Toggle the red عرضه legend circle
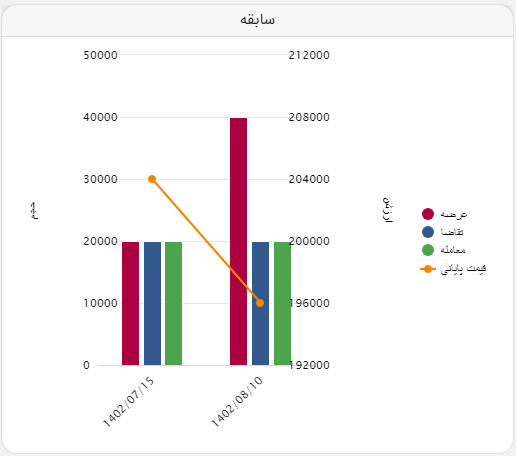Image resolution: width=516 pixels, height=456 pixels. coord(428,214)
